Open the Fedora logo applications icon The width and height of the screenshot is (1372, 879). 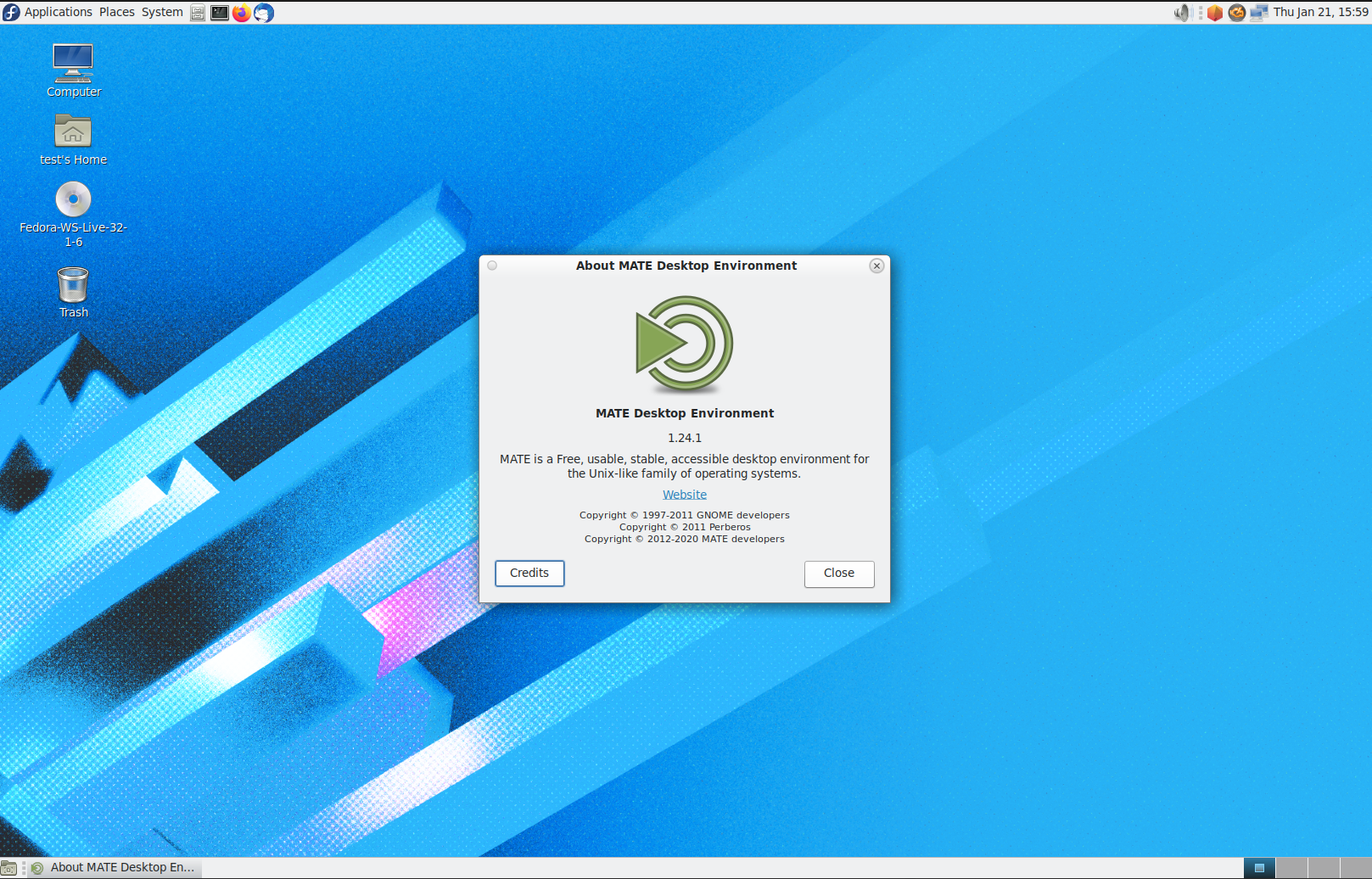11,12
